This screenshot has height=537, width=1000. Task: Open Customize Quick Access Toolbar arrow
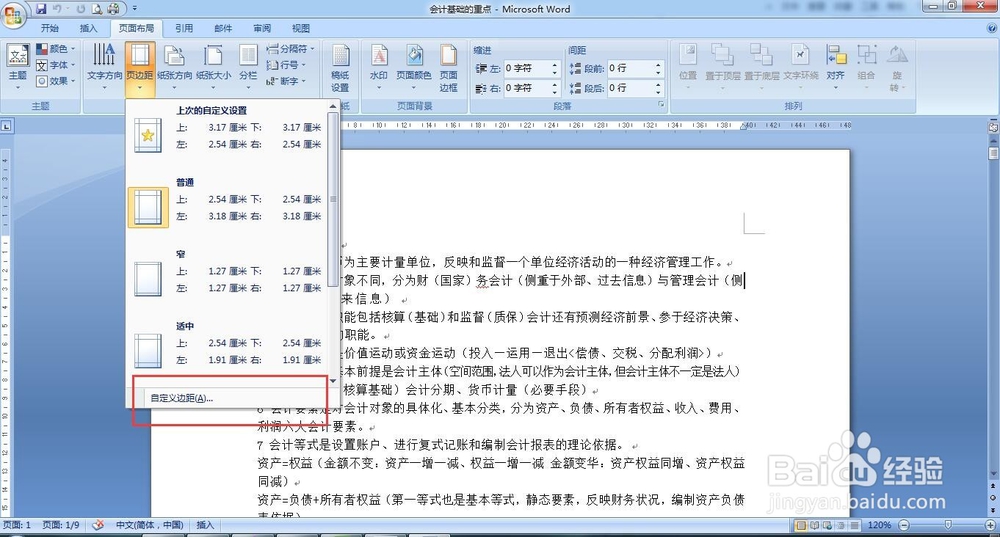(x=135, y=9)
